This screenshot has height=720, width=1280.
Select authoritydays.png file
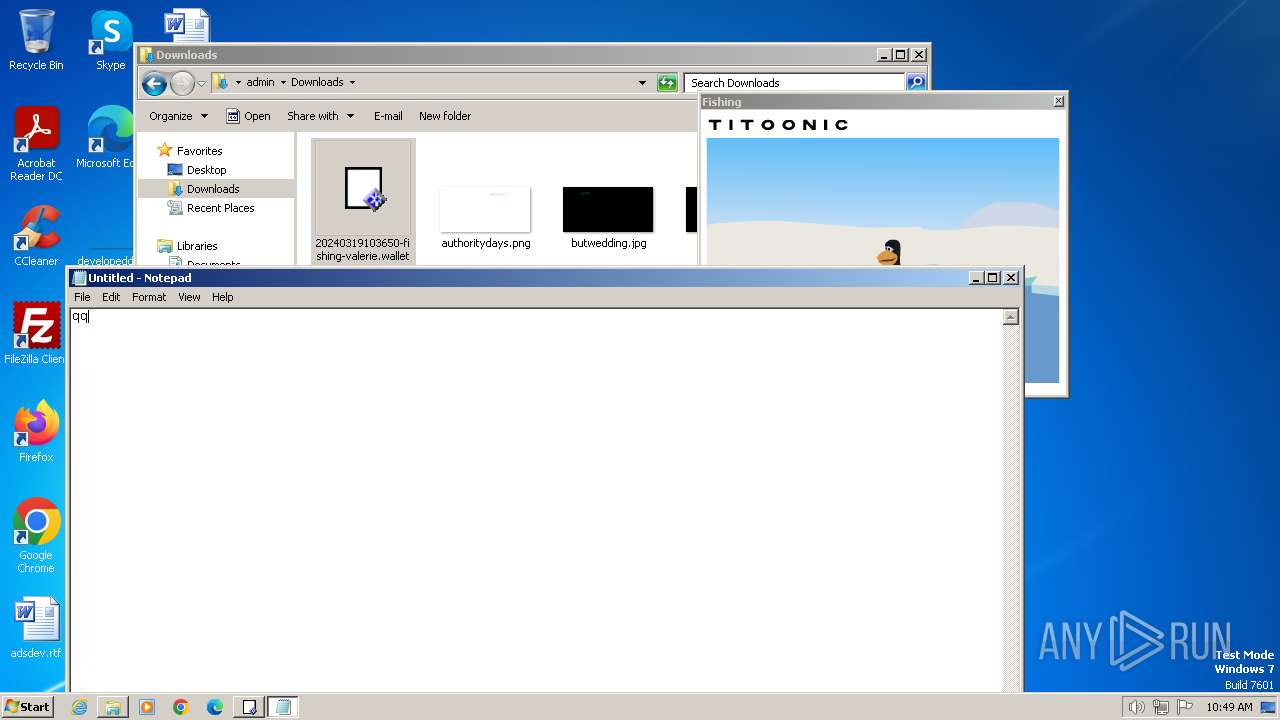(485, 217)
